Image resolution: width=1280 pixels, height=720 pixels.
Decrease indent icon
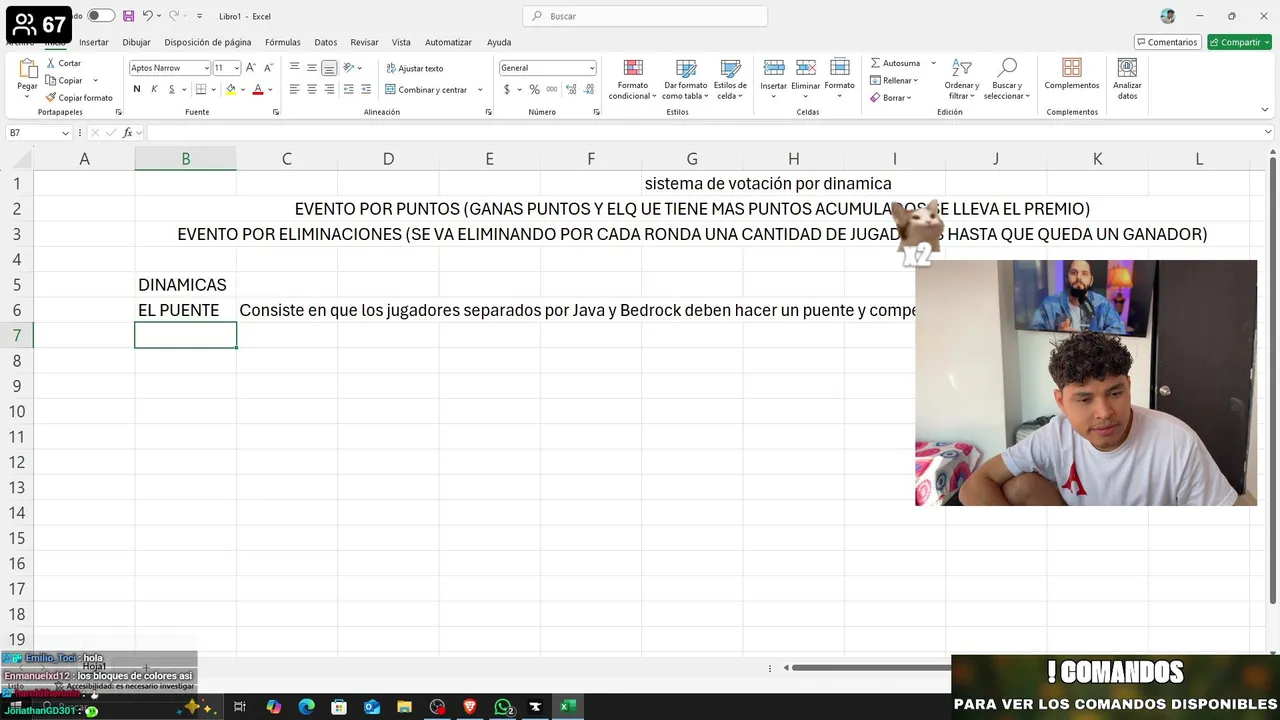[x=348, y=89]
